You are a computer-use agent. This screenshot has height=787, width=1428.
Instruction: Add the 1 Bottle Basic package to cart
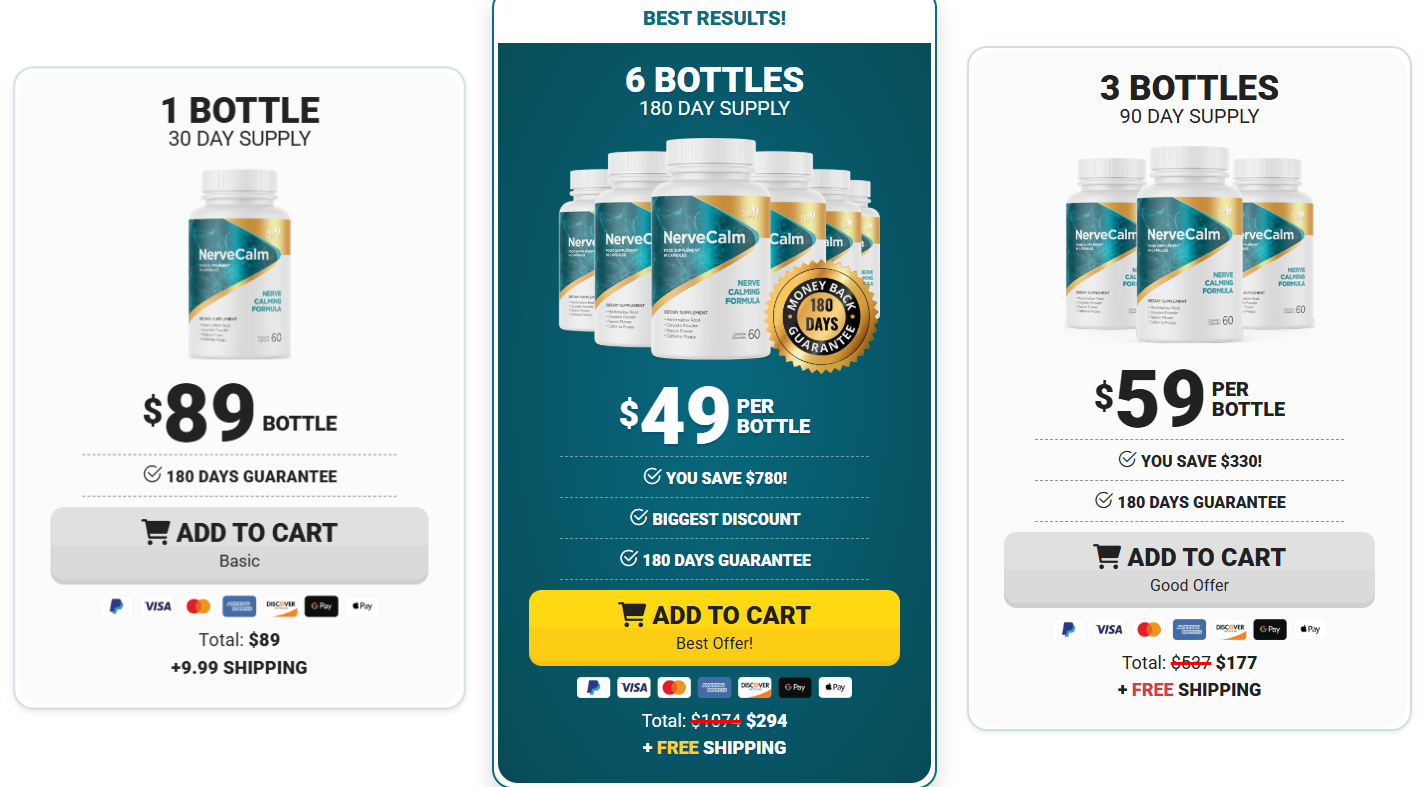[239, 545]
